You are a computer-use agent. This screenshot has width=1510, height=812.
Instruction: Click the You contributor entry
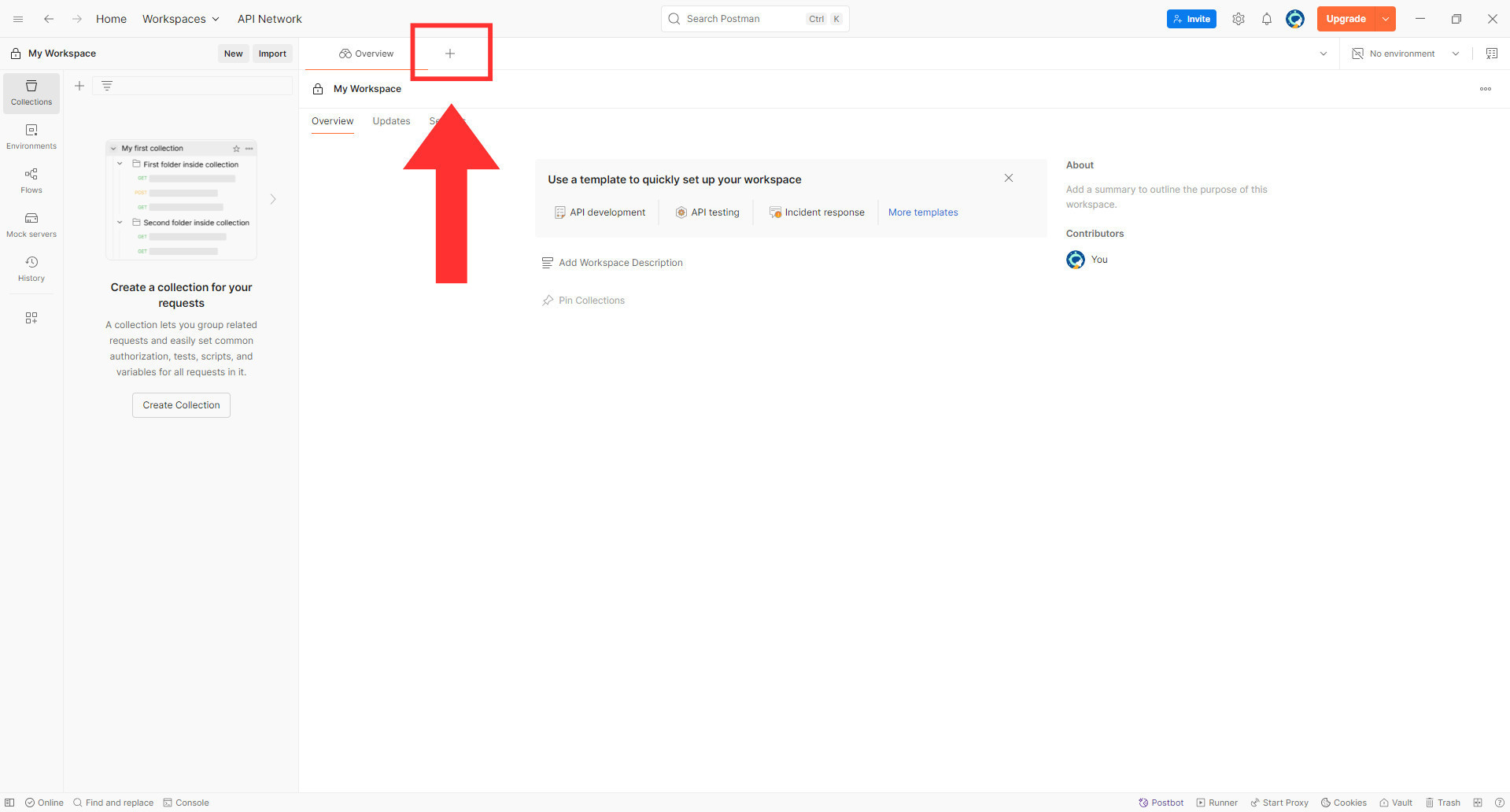pyautogui.click(x=1087, y=260)
